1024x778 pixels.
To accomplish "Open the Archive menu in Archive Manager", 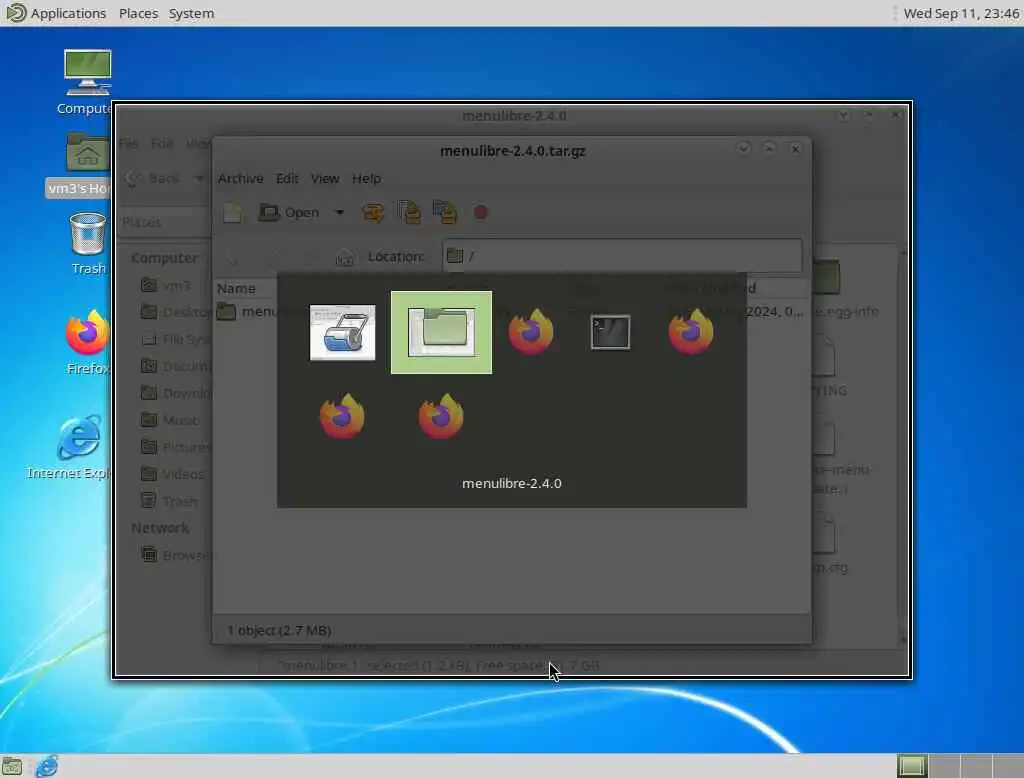I will point(240,178).
